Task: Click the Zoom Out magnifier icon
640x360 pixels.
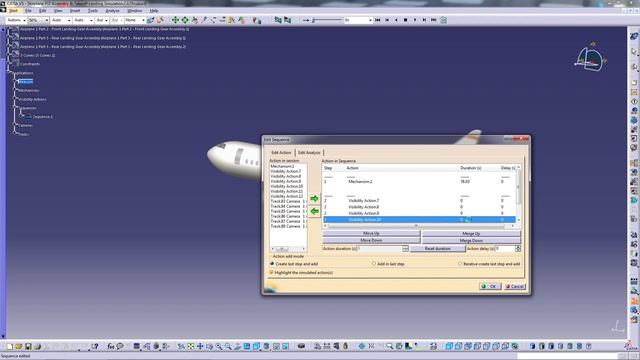Action: (228, 346)
